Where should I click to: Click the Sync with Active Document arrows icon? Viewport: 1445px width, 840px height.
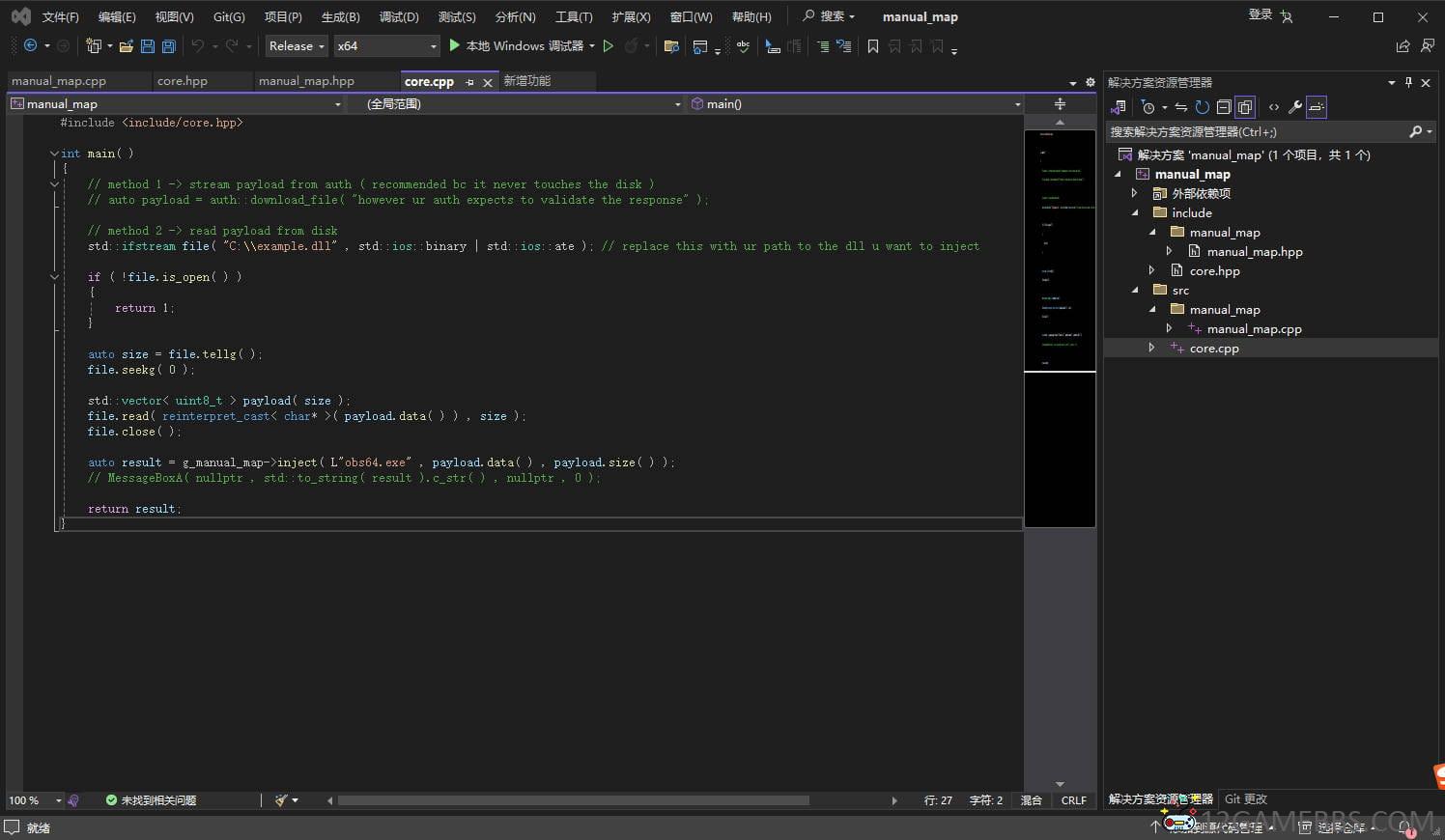tap(1180, 107)
